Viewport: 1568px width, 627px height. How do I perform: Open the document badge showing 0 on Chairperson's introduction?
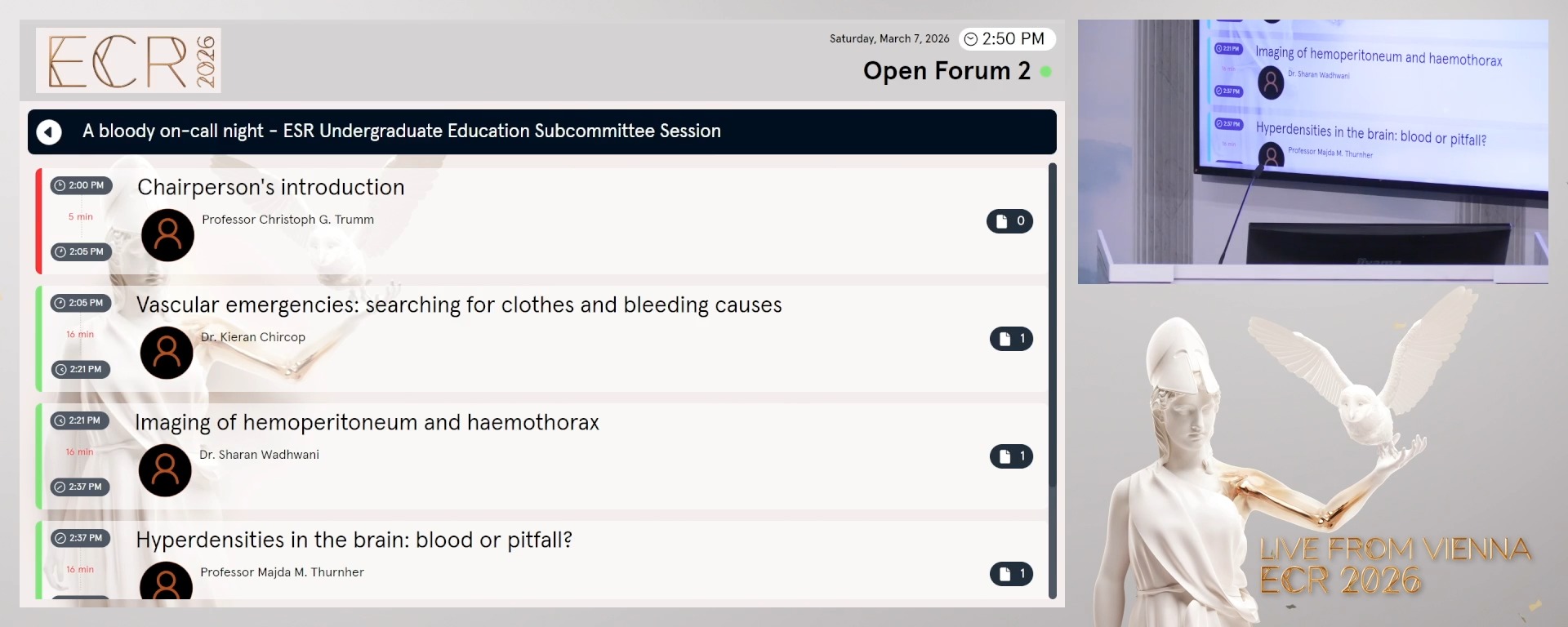[x=1010, y=220]
